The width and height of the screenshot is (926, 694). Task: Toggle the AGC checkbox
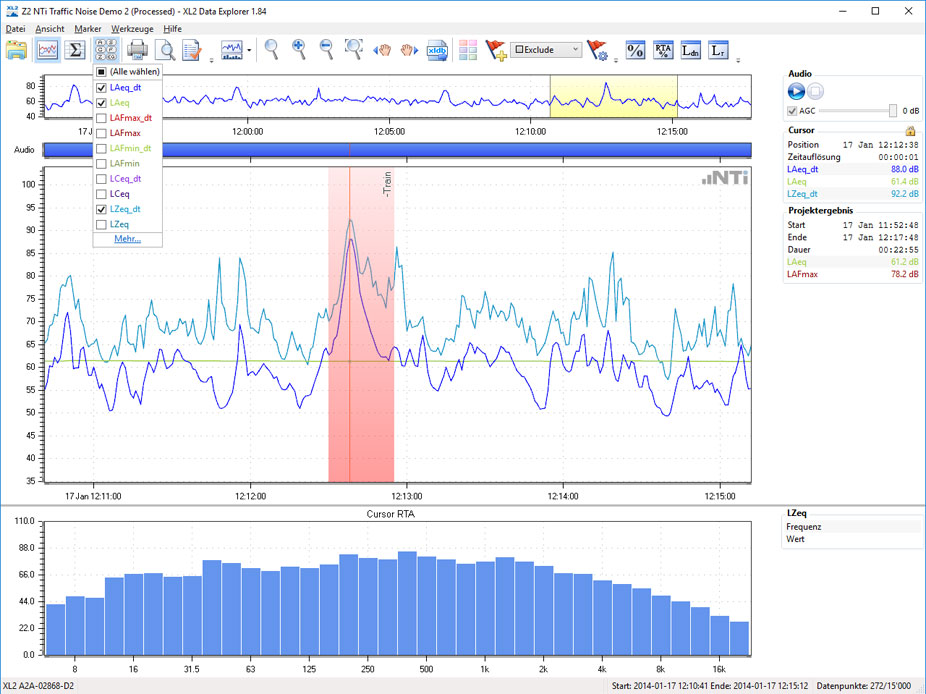pyautogui.click(x=792, y=111)
